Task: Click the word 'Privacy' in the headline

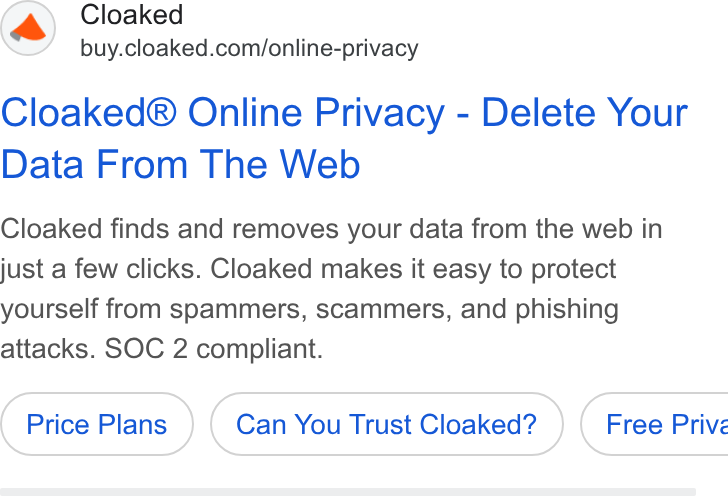Action: click(380, 115)
